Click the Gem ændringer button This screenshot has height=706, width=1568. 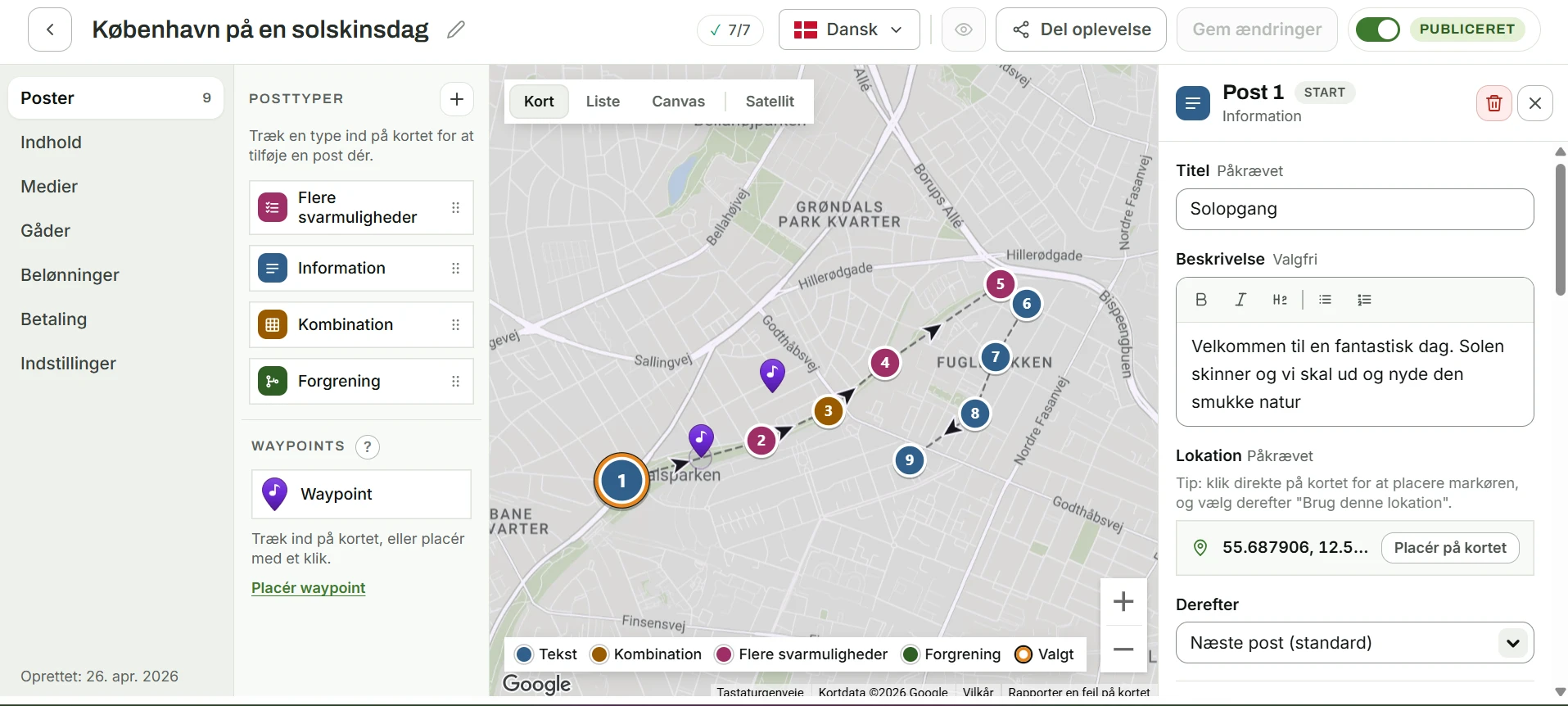click(x=1257, y=29)
